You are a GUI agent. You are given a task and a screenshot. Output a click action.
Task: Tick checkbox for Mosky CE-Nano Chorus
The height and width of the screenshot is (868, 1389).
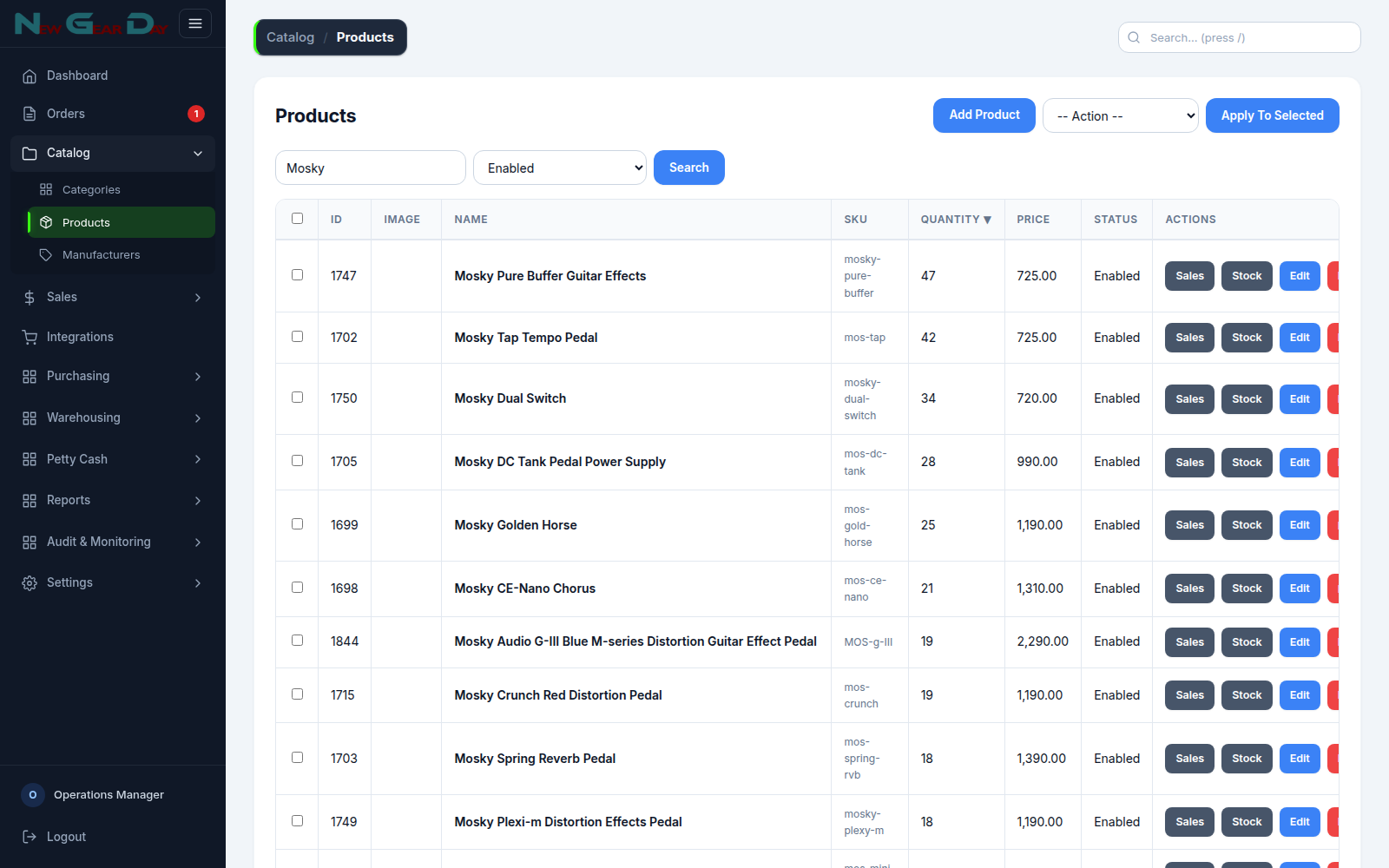297,588
